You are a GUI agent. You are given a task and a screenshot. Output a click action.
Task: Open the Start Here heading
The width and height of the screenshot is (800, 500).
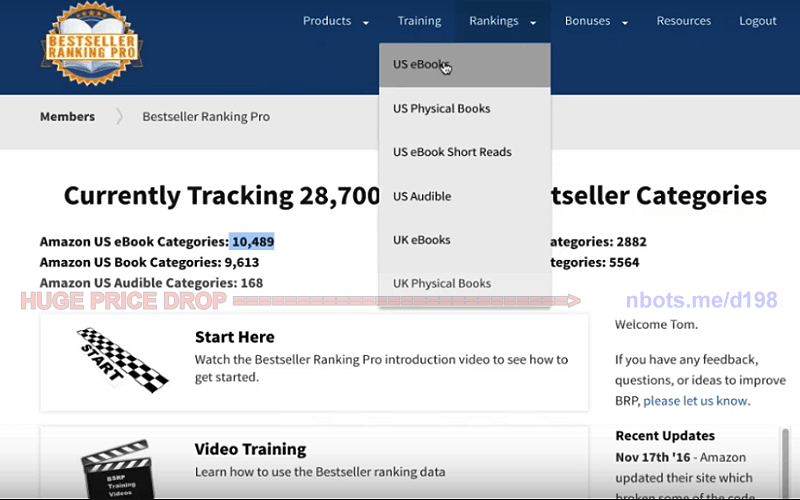235,337
